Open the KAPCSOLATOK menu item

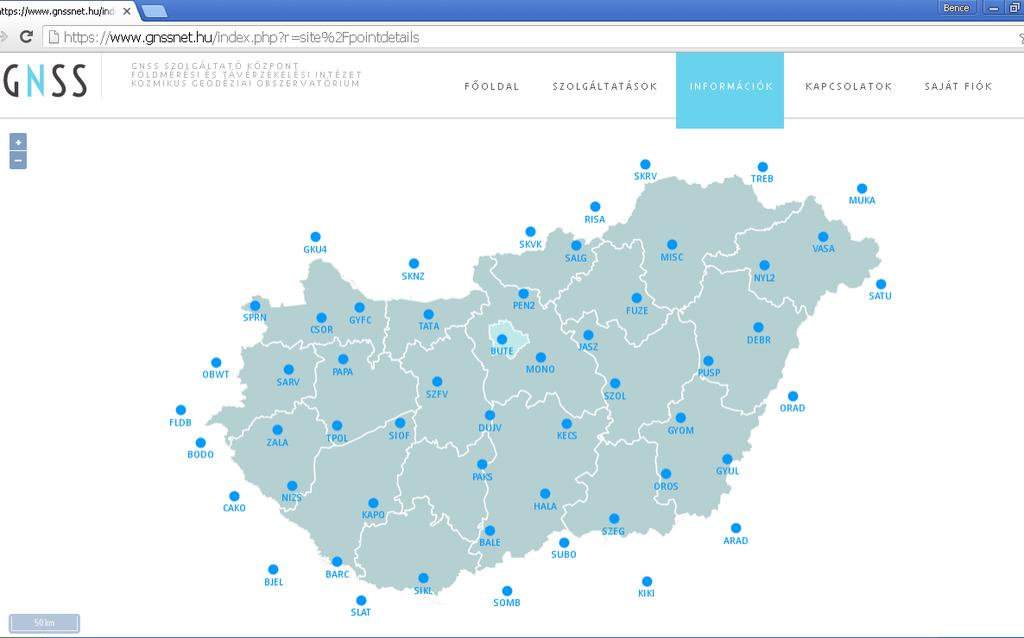point(848,86)
